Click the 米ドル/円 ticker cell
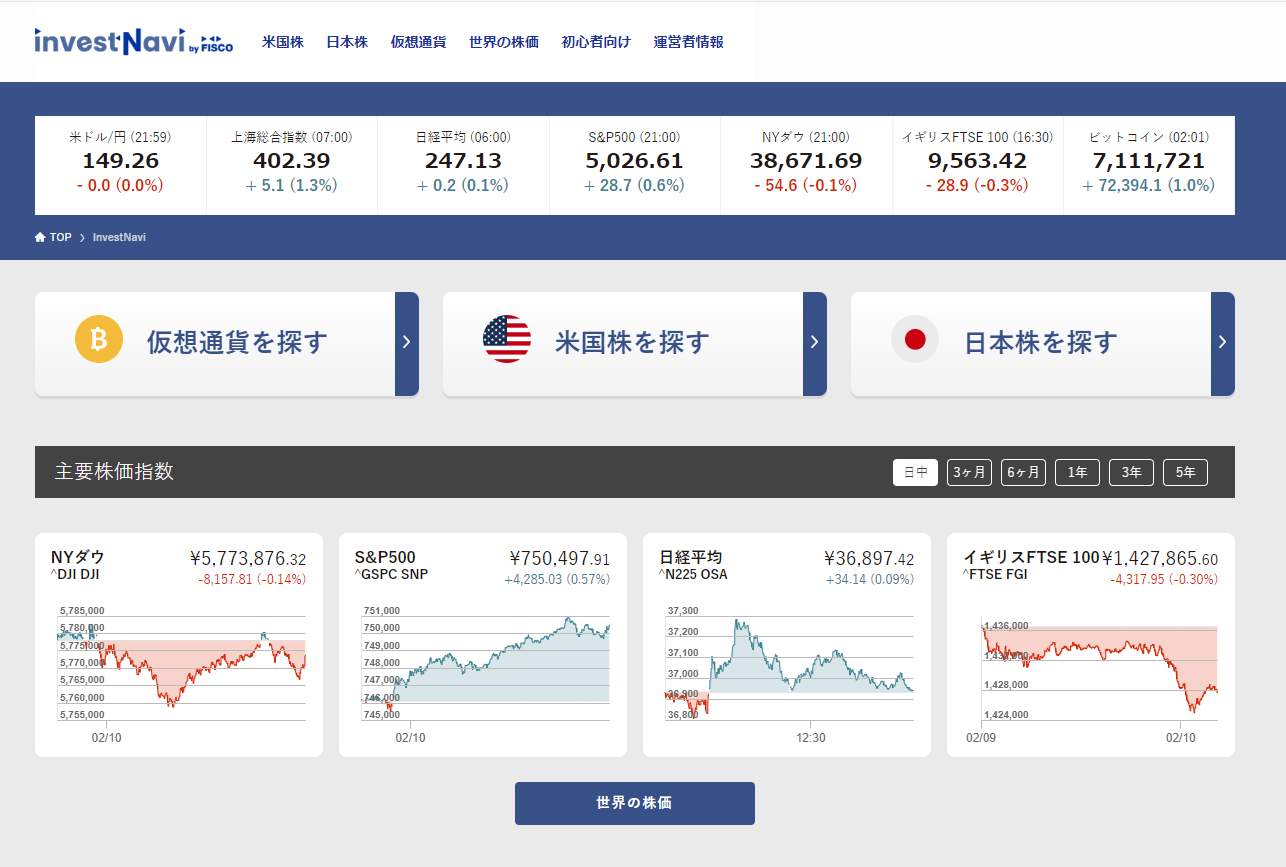The height and width of the screenshot is (867, 1286). coord(120,165)
